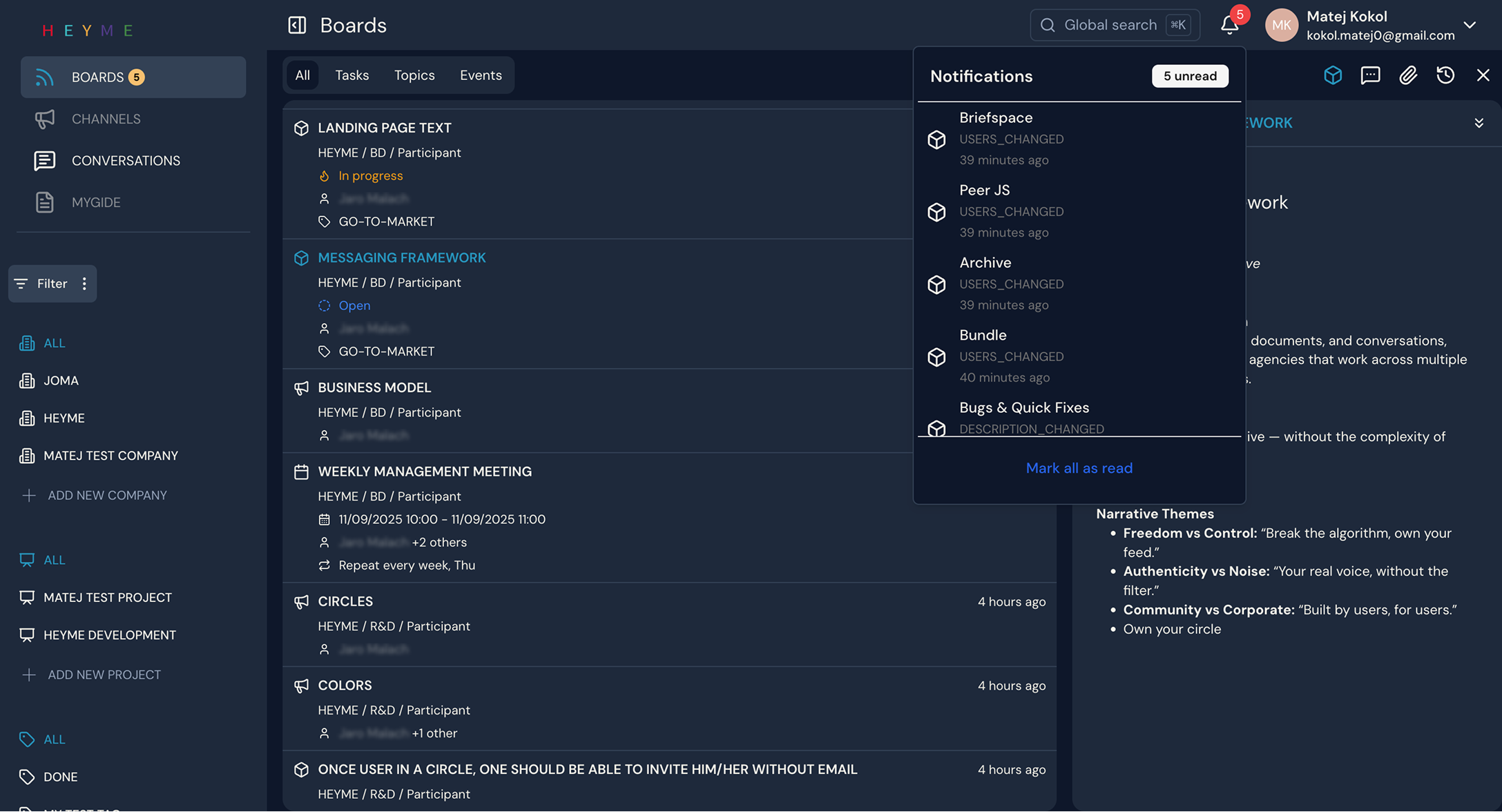Click the blue cube icon in the panel toolbar

click(1333, 75)
